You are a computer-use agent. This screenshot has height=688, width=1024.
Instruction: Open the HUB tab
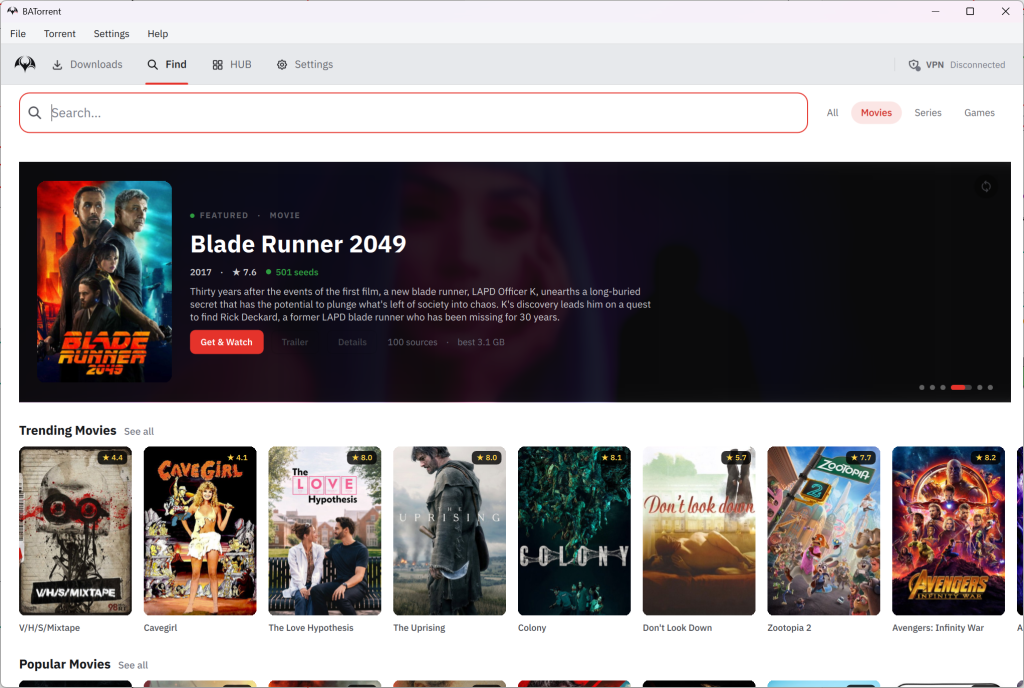232,65
